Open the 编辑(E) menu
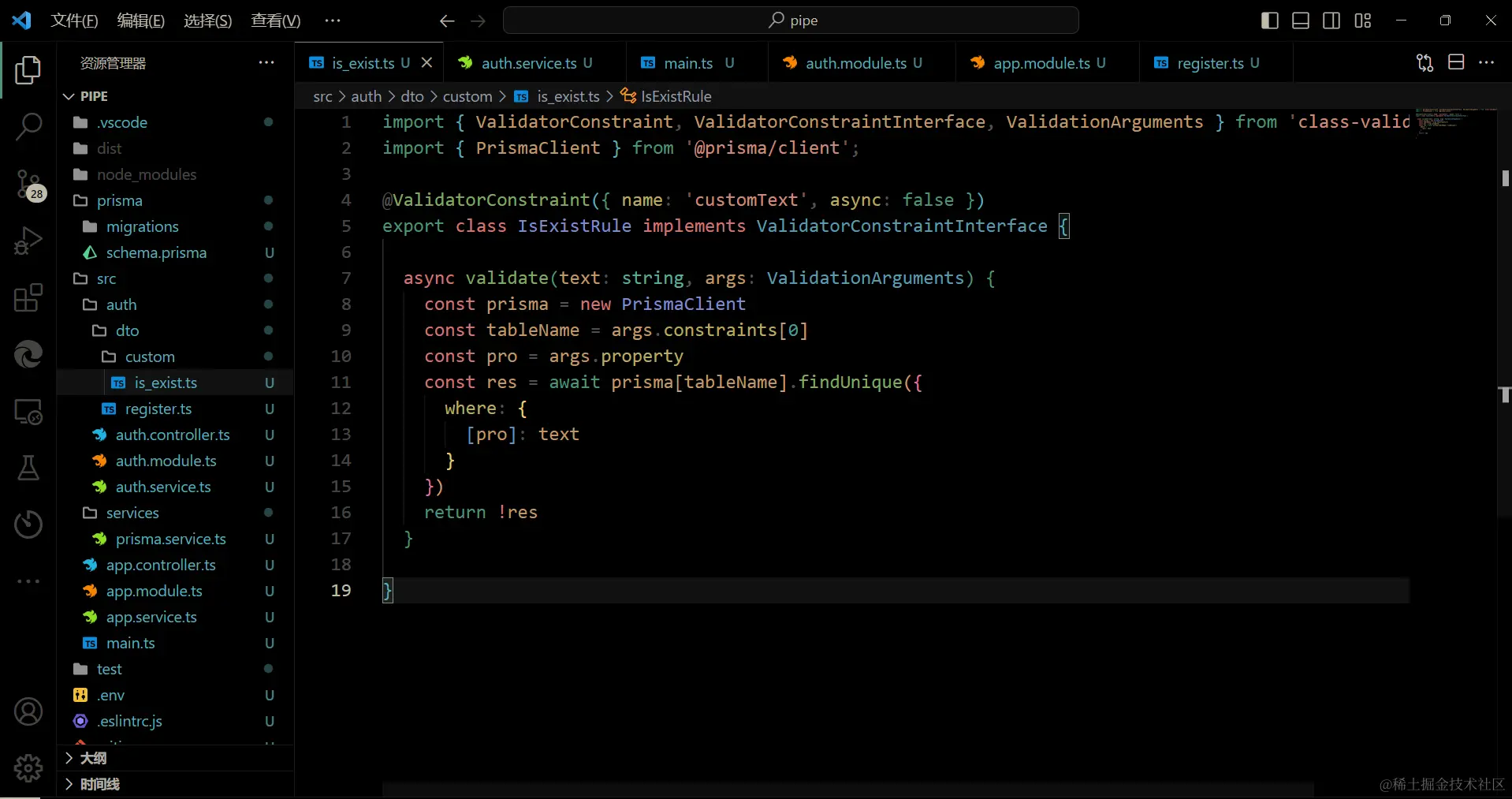 point(141,21)
